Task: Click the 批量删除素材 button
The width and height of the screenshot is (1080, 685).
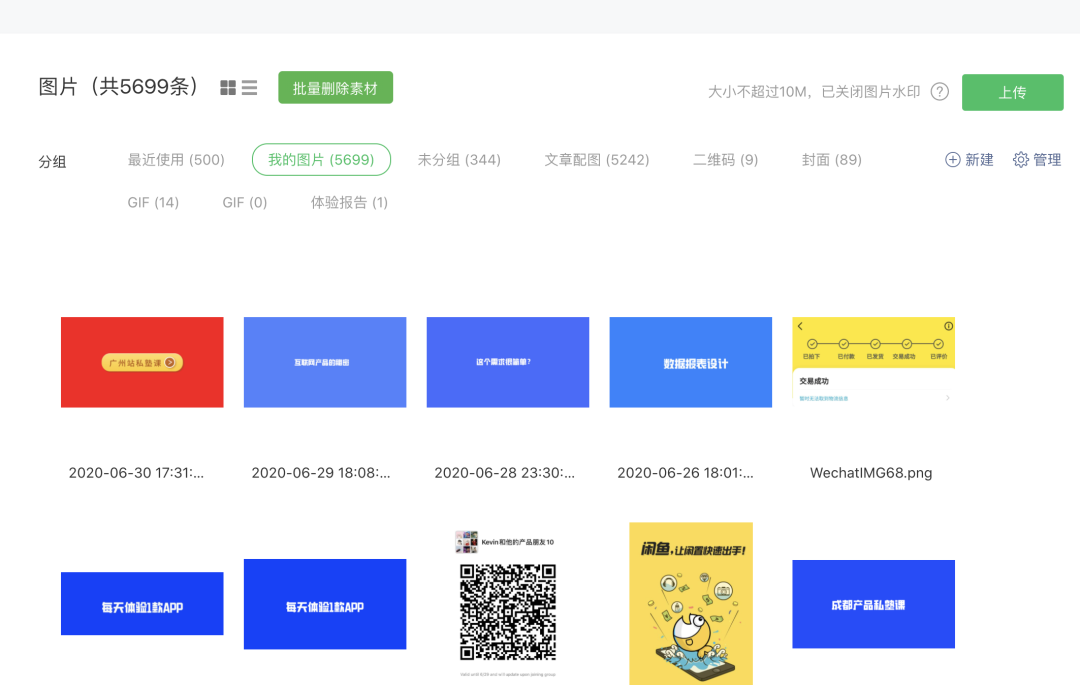Action: (335, 87)
